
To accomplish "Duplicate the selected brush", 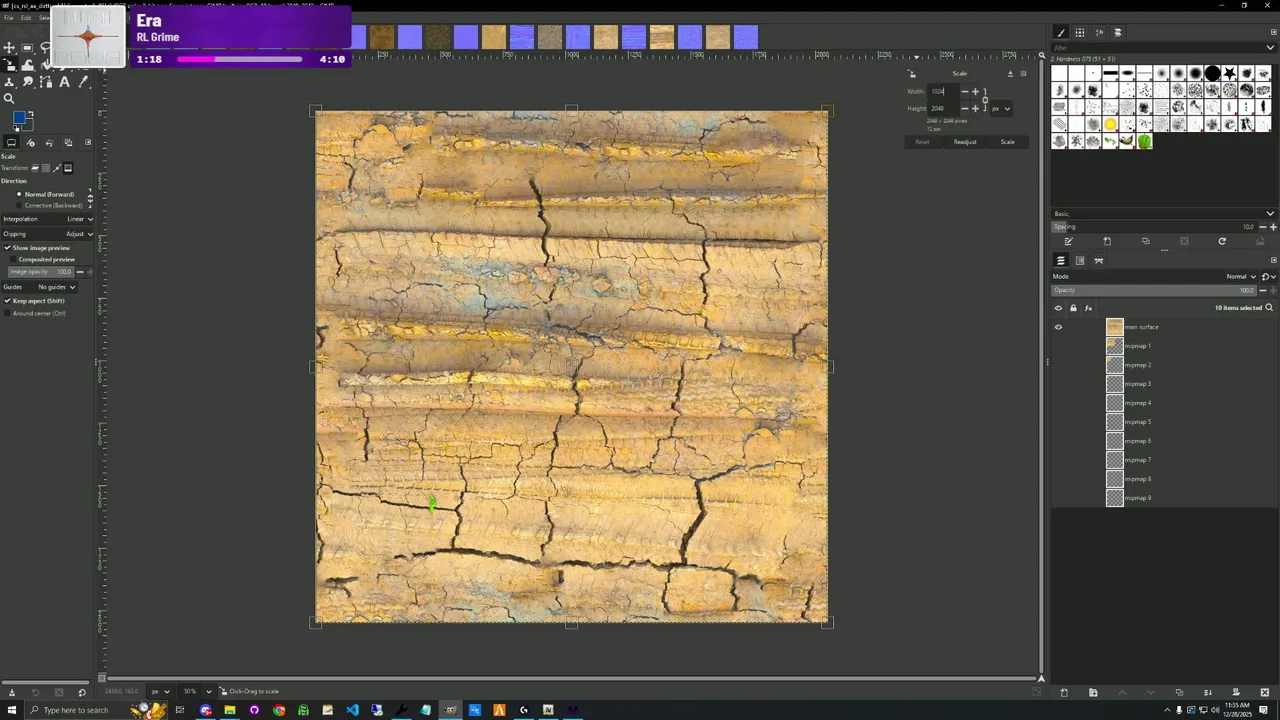I will click(1146, 241).
